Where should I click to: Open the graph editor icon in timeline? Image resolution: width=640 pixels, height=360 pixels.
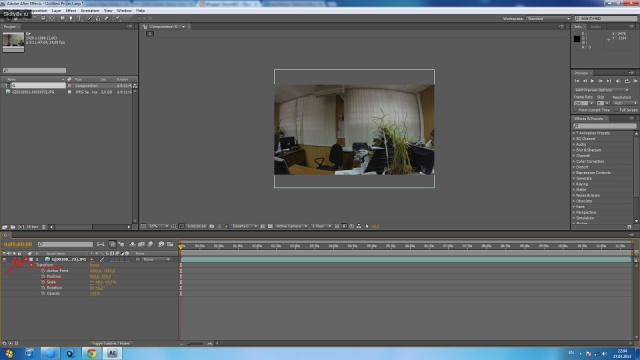point(170,244)
